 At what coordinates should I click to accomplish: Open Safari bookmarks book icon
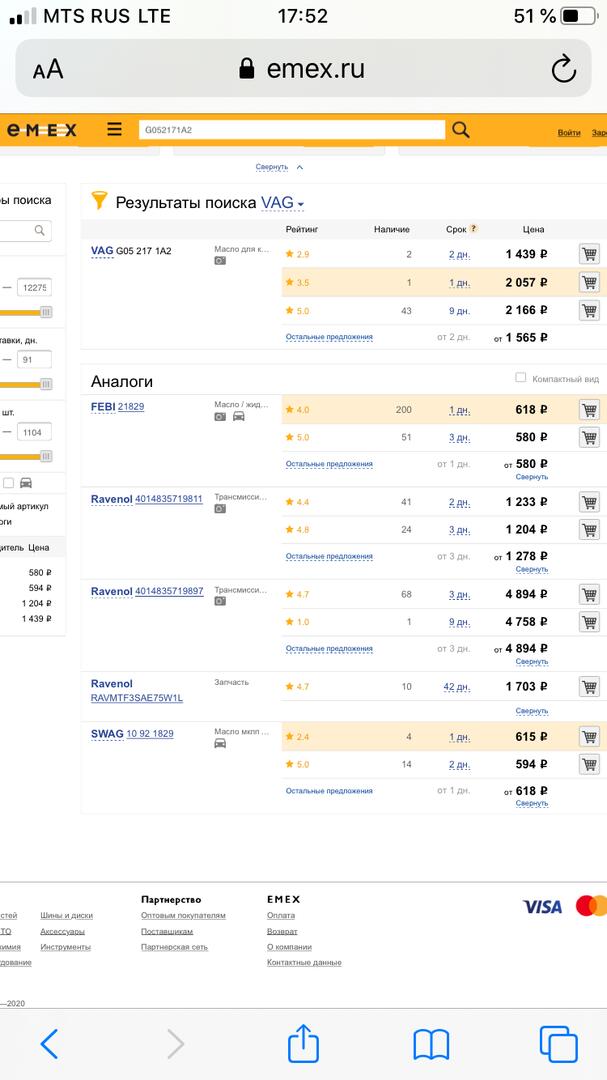(x=431, y=1045)
